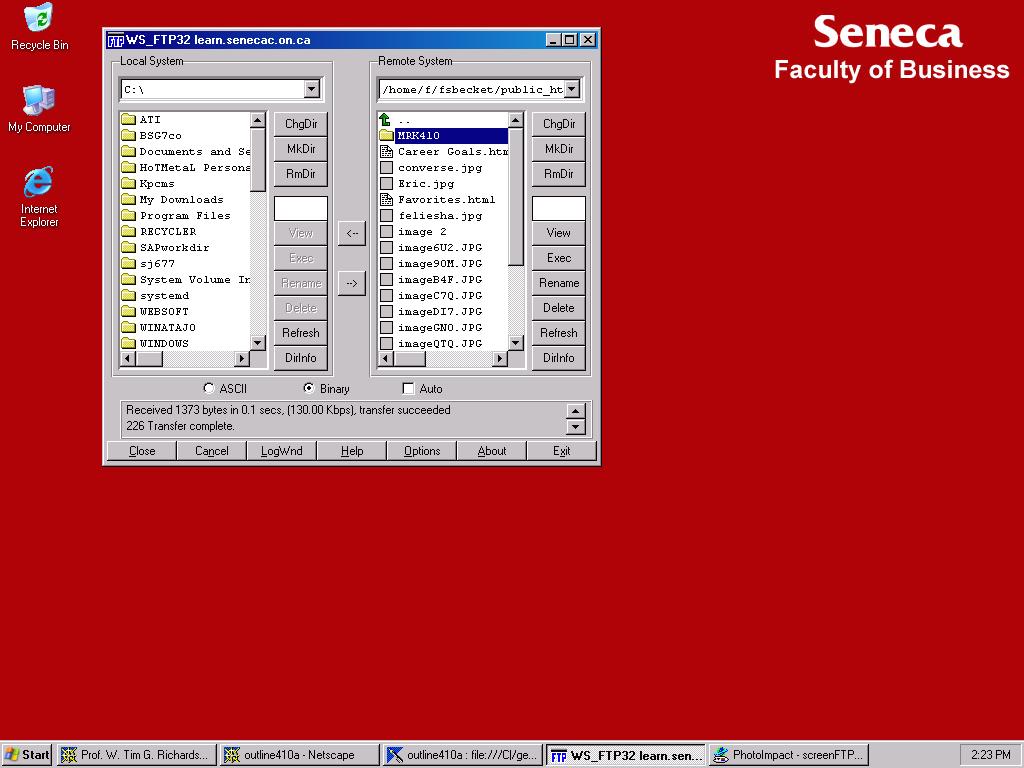The width and height of the screenshot is (1024, 768).
Task: Click the converse.jpg file icon
Action: (387, 167)
